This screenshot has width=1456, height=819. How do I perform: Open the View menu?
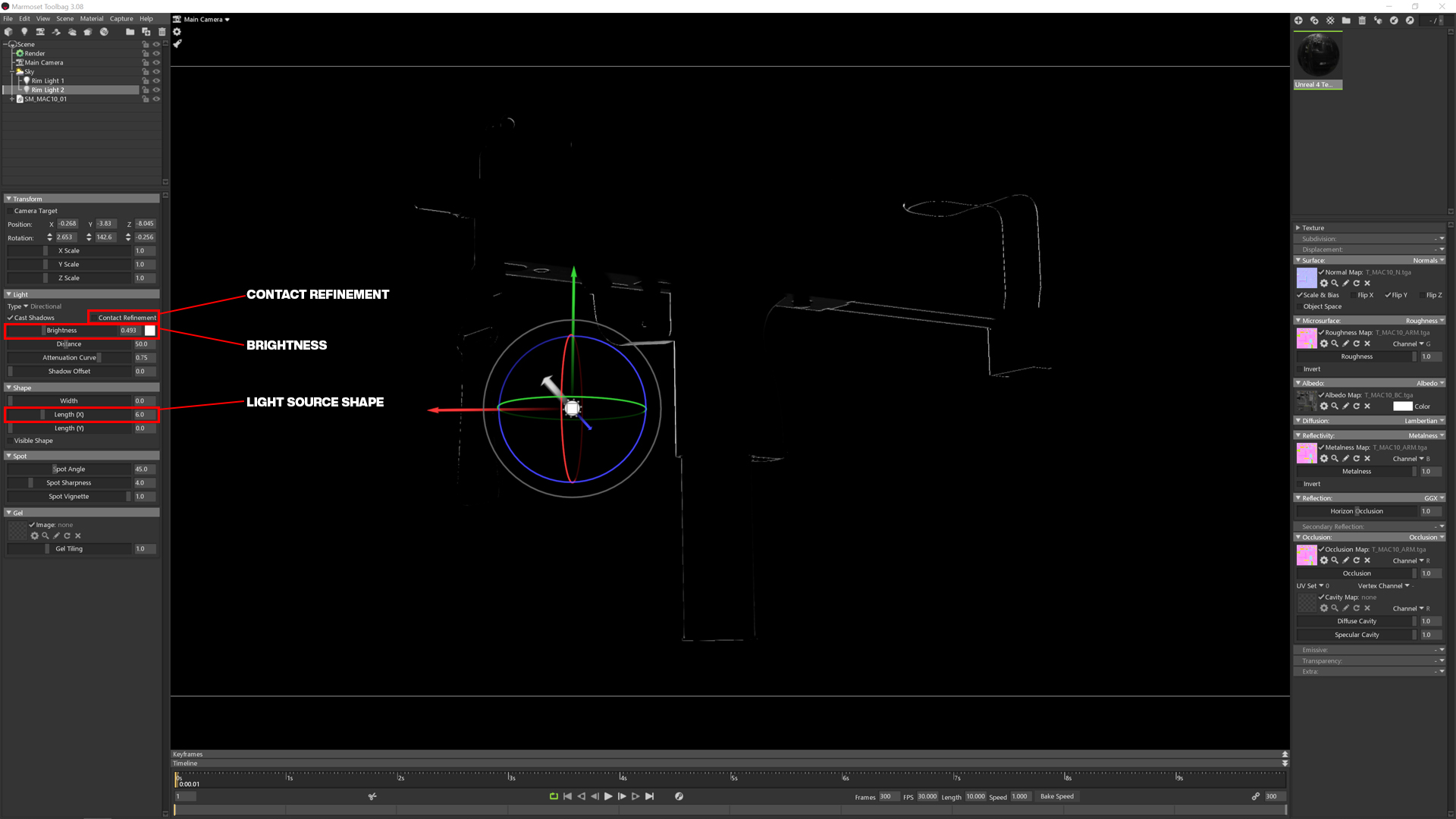click(43, 18)
